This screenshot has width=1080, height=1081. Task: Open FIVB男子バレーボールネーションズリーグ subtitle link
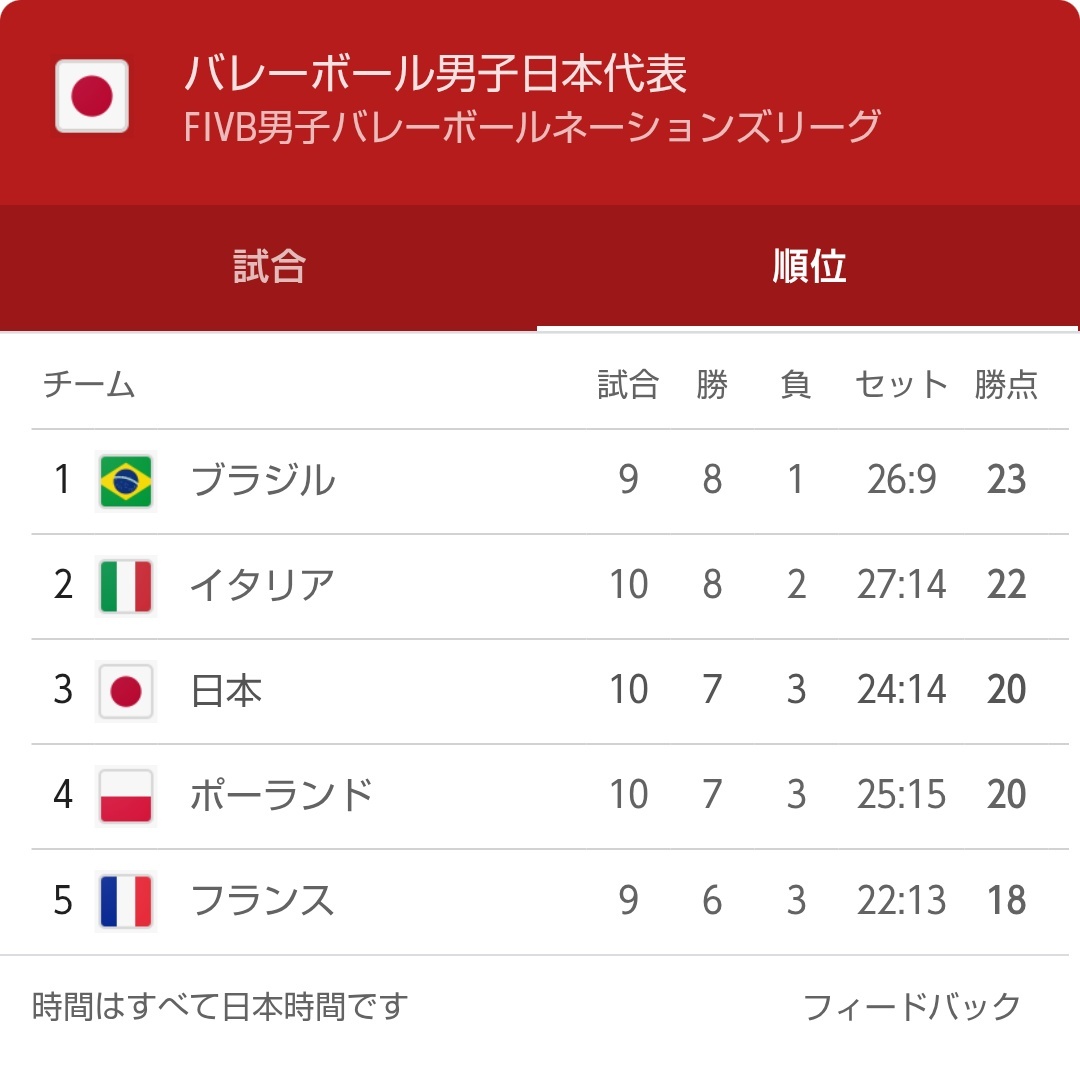(532, 127)
